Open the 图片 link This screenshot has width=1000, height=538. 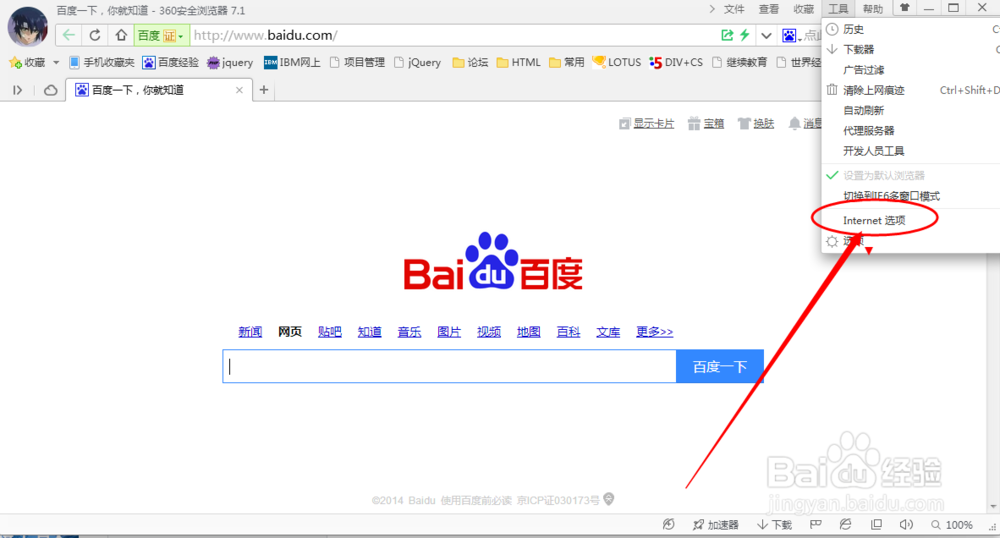click(449, 332)
